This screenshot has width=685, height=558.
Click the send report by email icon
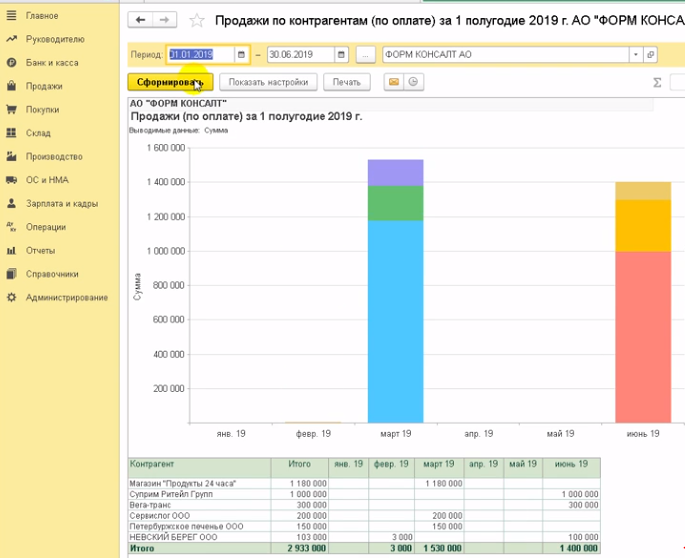click(393, 82)
